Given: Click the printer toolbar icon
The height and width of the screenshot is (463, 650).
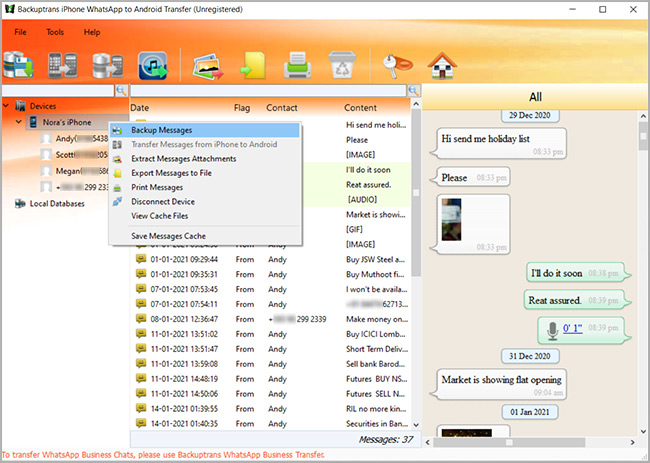Looking at the screenshot, I should 296,66.
